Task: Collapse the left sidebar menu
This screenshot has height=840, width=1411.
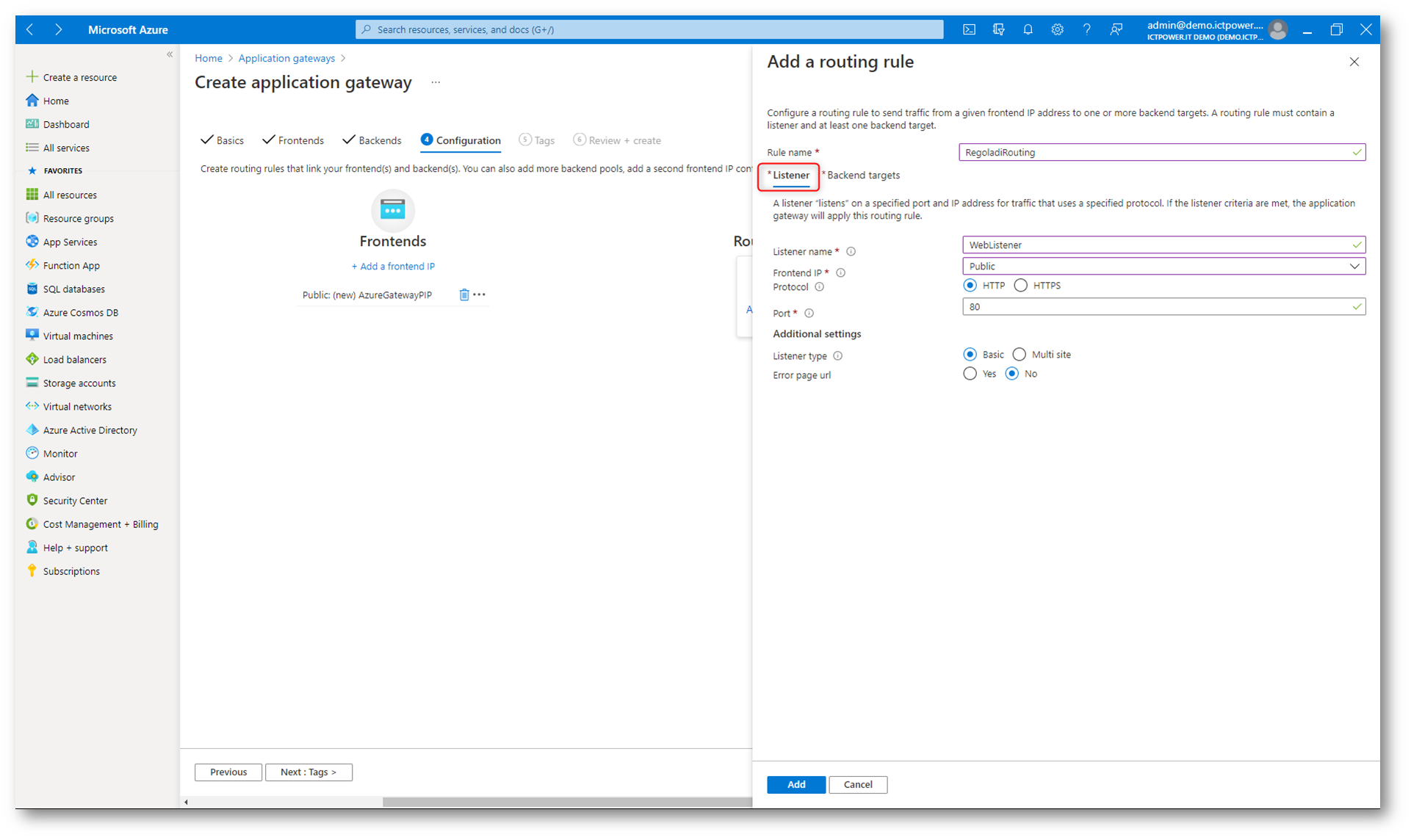Action: pos(170,54)
